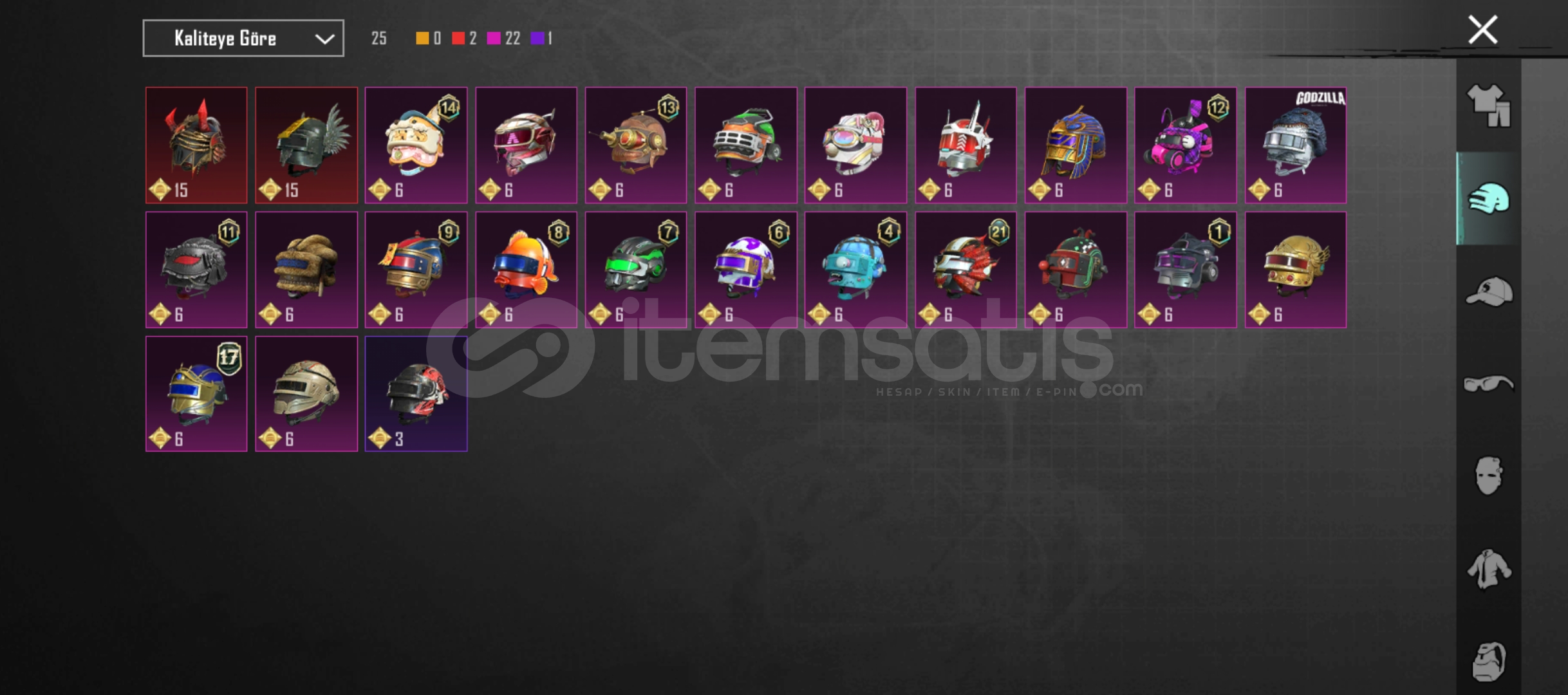Open the glasses category icon
This screenshot has width=1568, height=695.
1489,384
